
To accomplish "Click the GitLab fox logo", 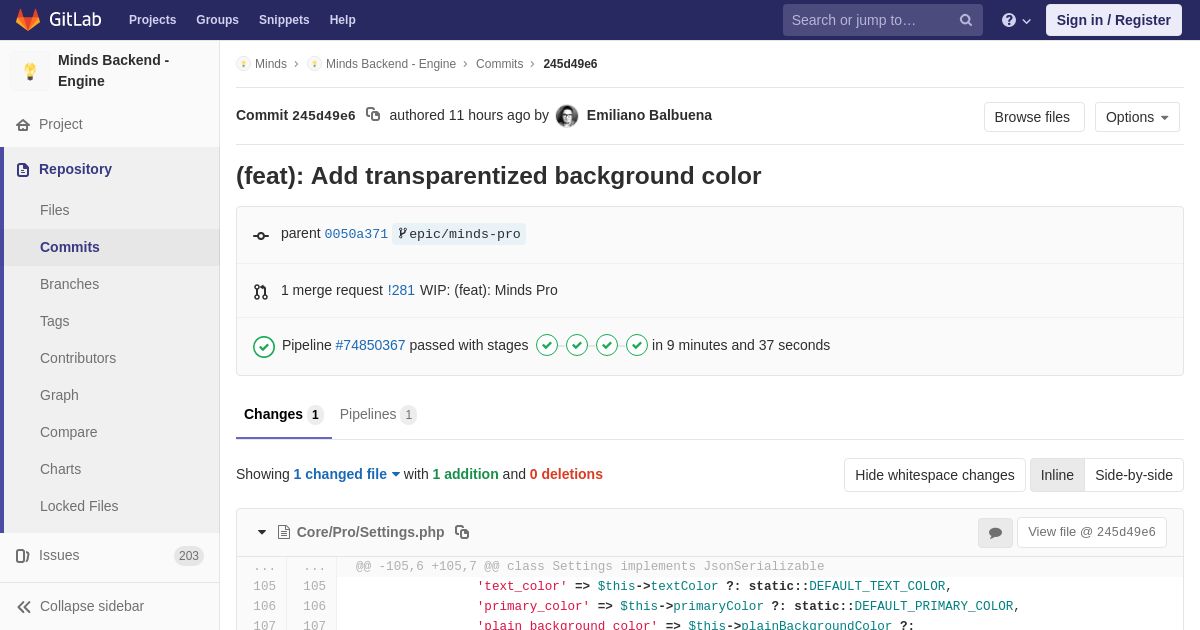I will [28, 20].
